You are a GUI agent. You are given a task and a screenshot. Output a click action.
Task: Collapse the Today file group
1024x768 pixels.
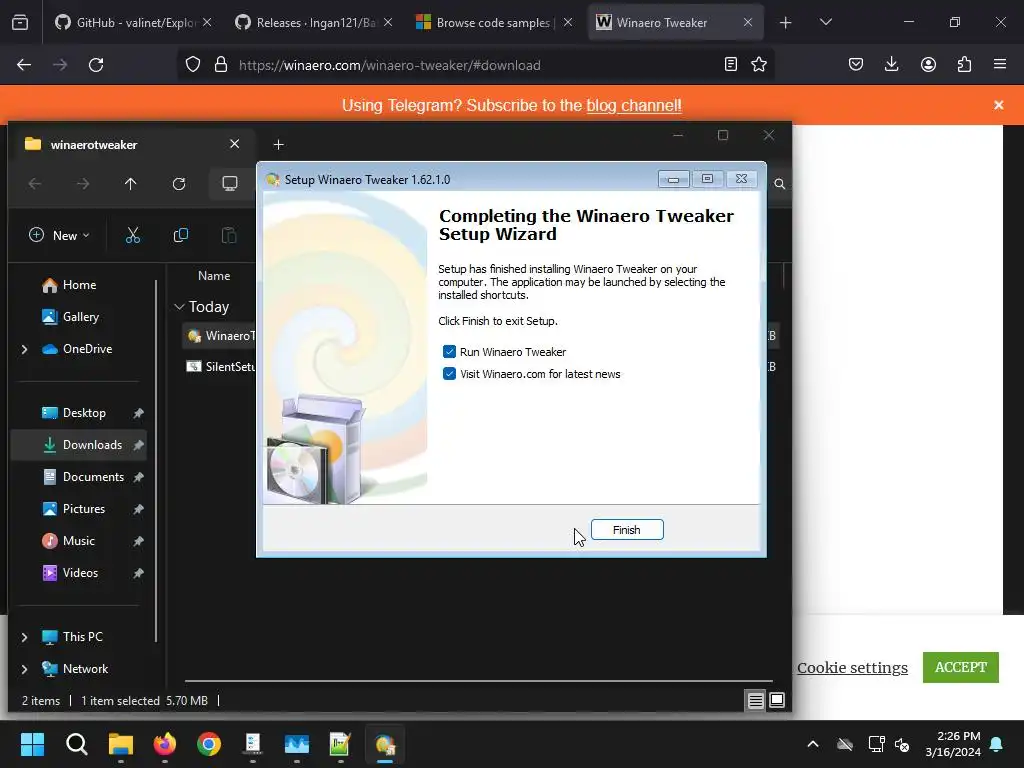click(x=180, y=307)
